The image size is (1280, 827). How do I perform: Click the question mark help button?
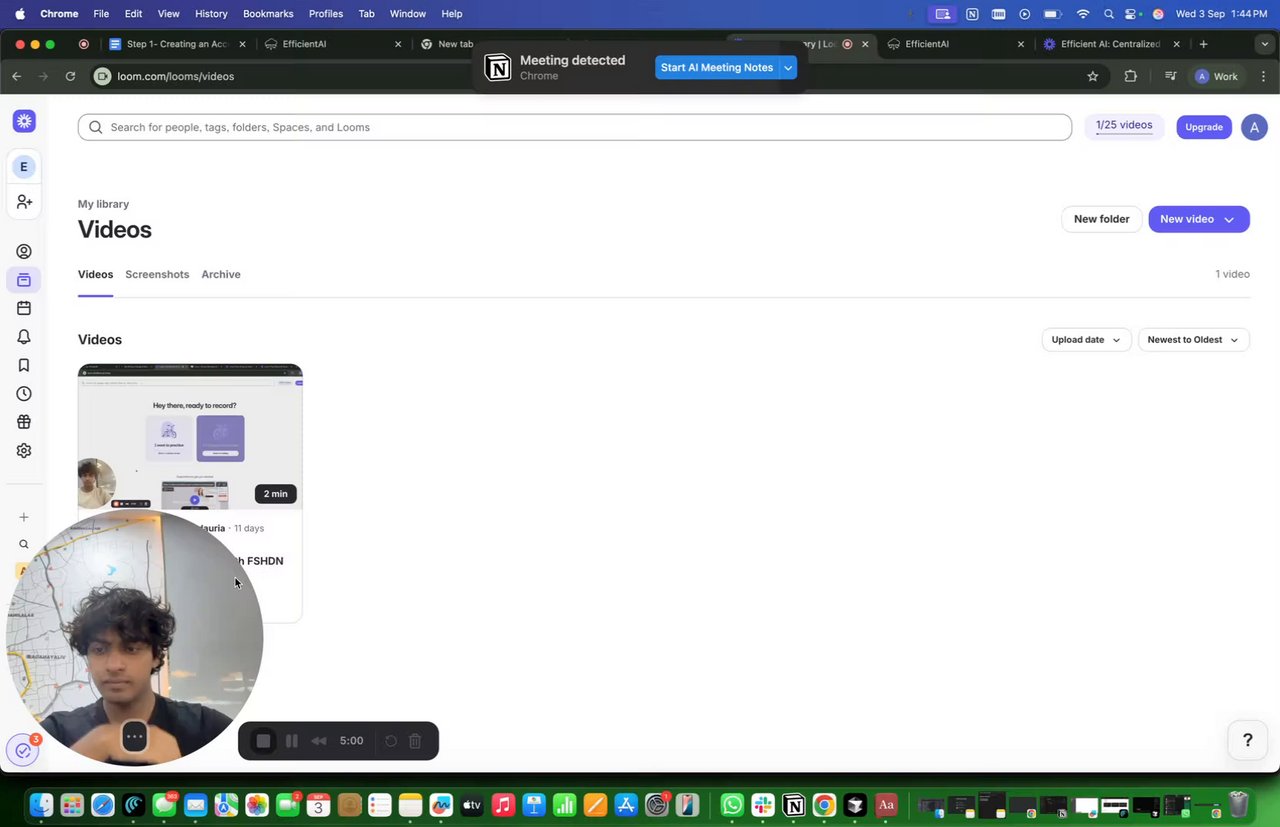pyautogui.click(x=1247, y=740)
